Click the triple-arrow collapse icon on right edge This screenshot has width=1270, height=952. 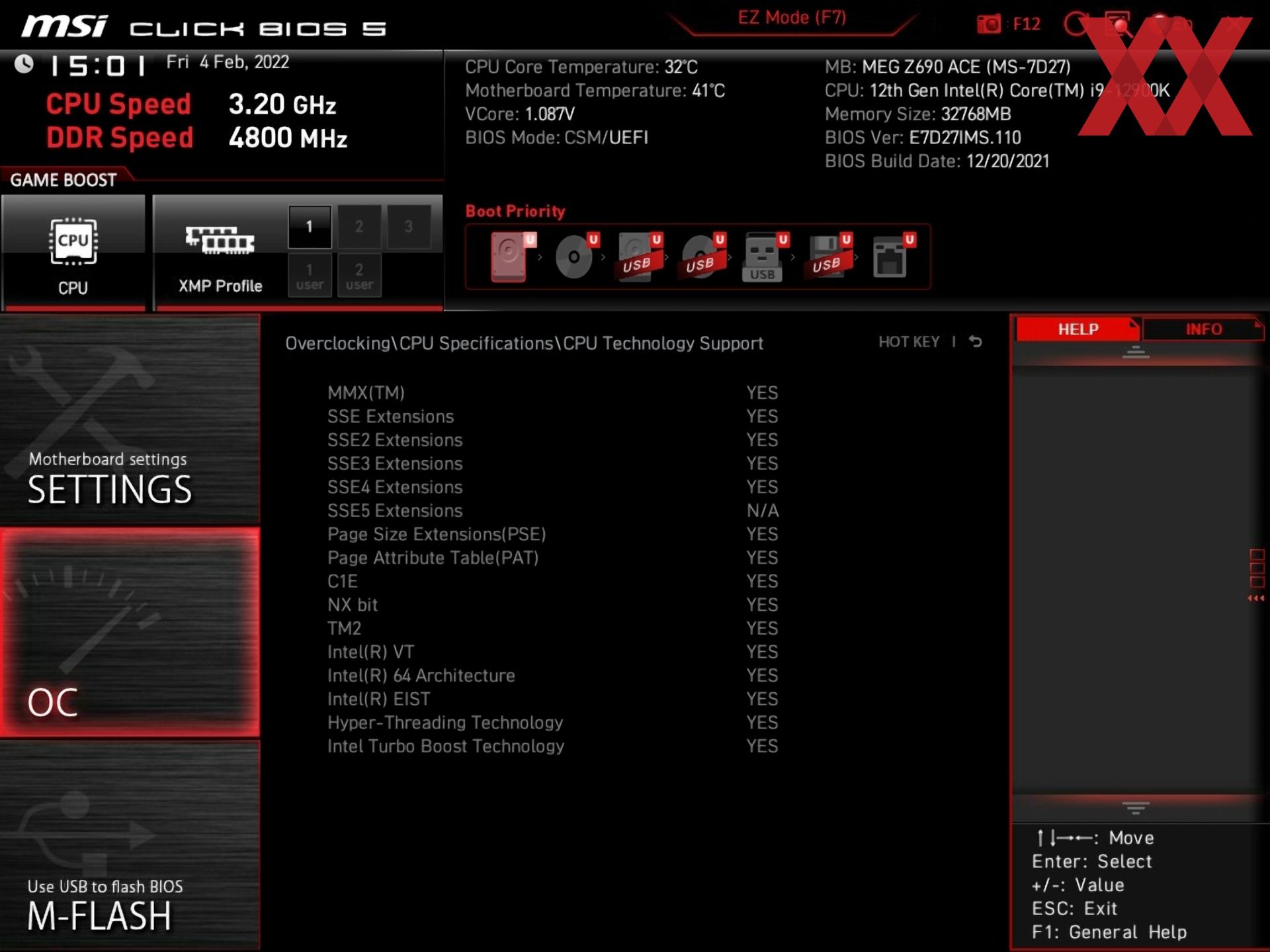click(x=1256, y=598)
